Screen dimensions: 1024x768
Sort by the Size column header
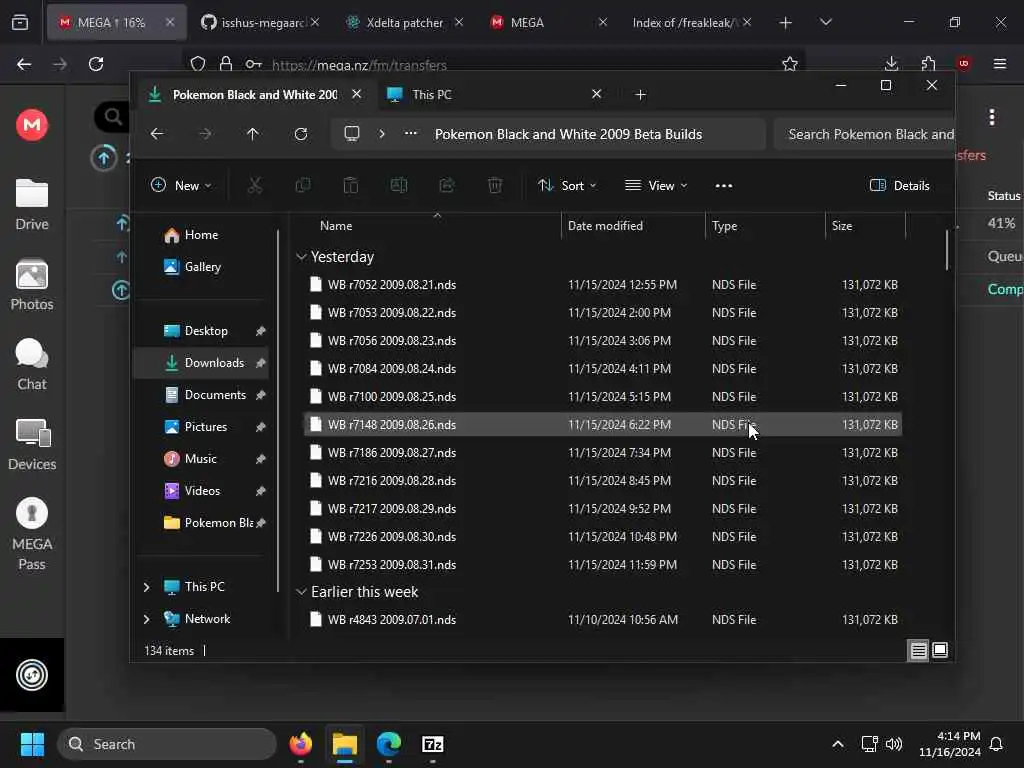(842, 226)
